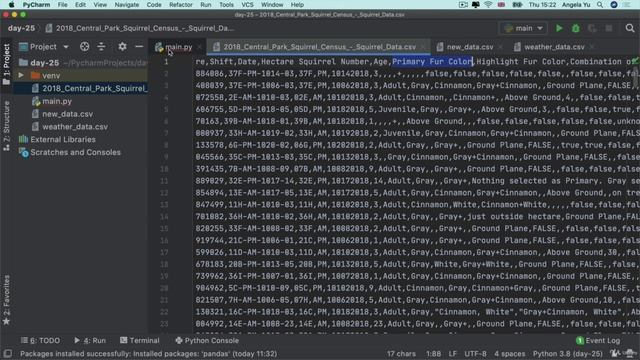640x360 pixels.
Task: Click the 4 spaces indent status
Action: [509, 353]
